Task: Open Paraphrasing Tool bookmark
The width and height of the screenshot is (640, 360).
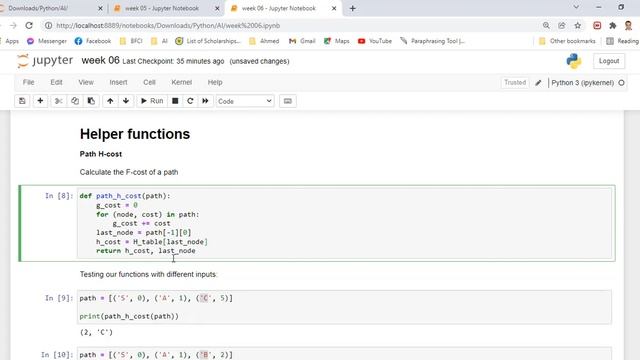Action: pyautogui.click(x=432, y=41)
